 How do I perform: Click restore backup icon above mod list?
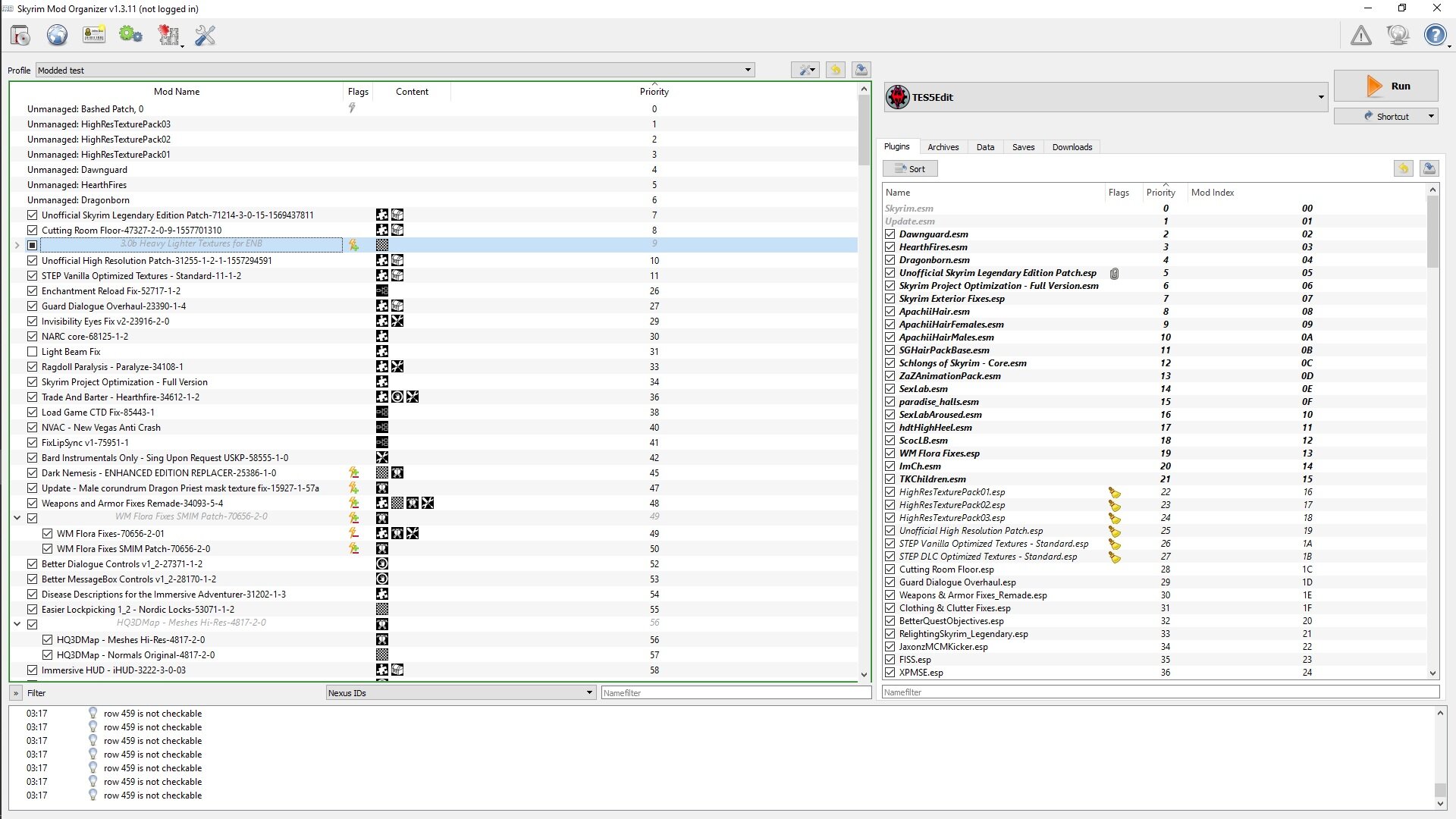(x=835, y=70)
